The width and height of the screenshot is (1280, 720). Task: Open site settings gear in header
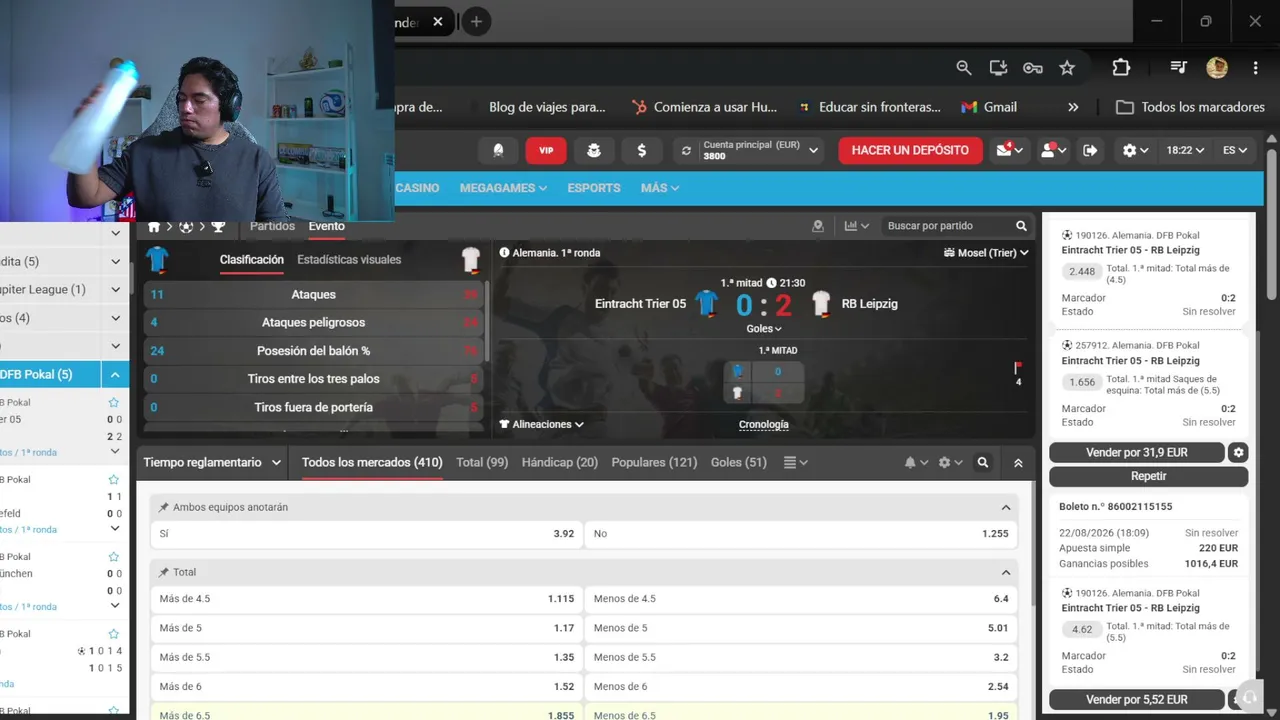tap(1135, 150)
